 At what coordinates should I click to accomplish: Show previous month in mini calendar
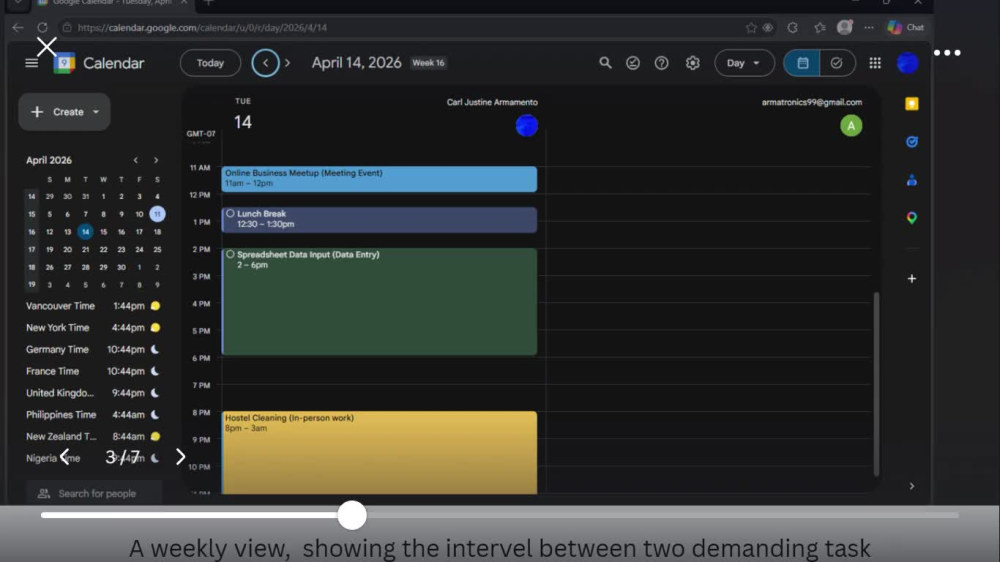(136, 160)
